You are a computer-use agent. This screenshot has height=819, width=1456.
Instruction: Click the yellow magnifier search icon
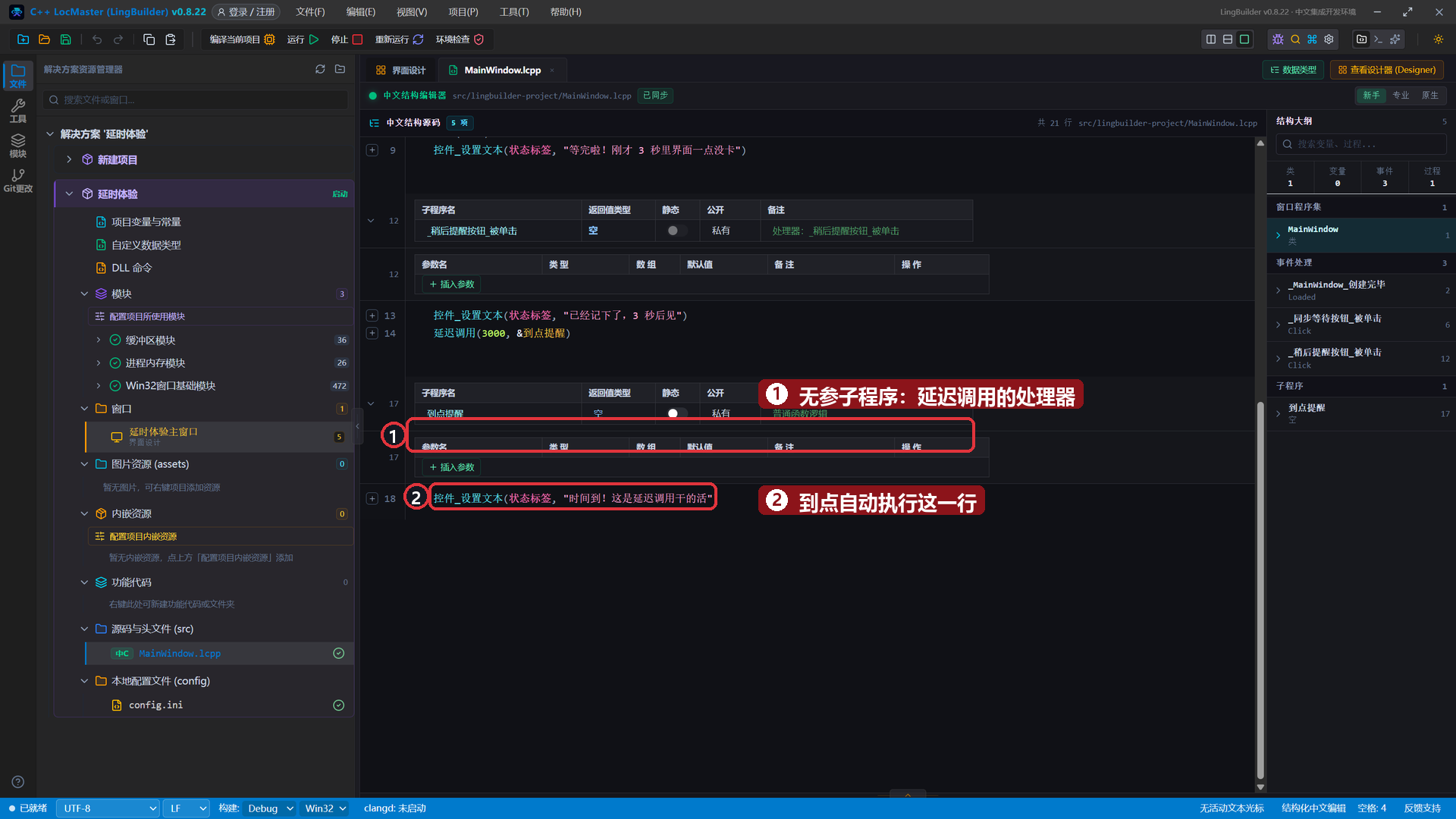point(1295,39)
